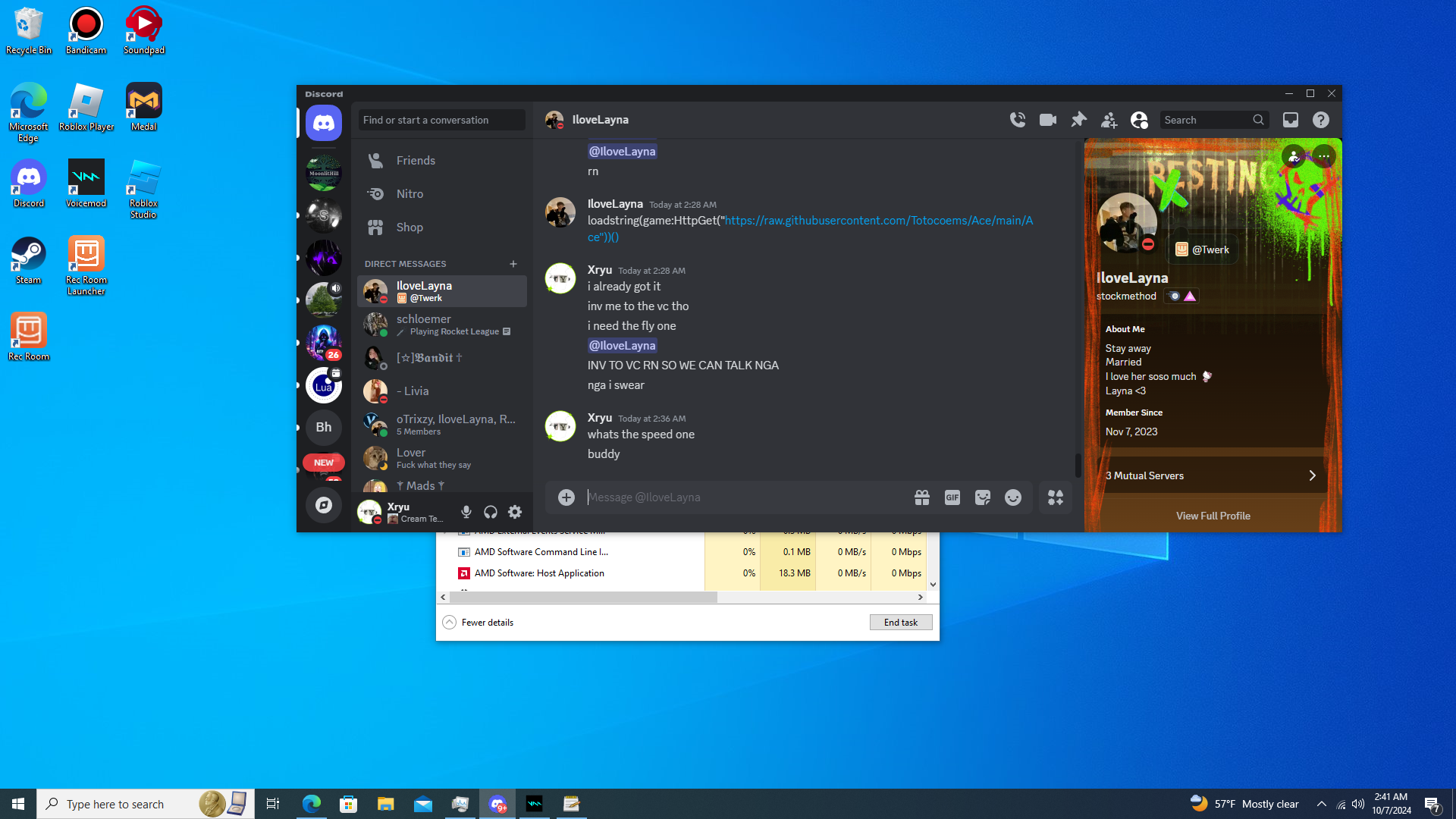Screen dimensions: 1456x819
Task: Toggle headphone deafen
Action: coord(491,513)
